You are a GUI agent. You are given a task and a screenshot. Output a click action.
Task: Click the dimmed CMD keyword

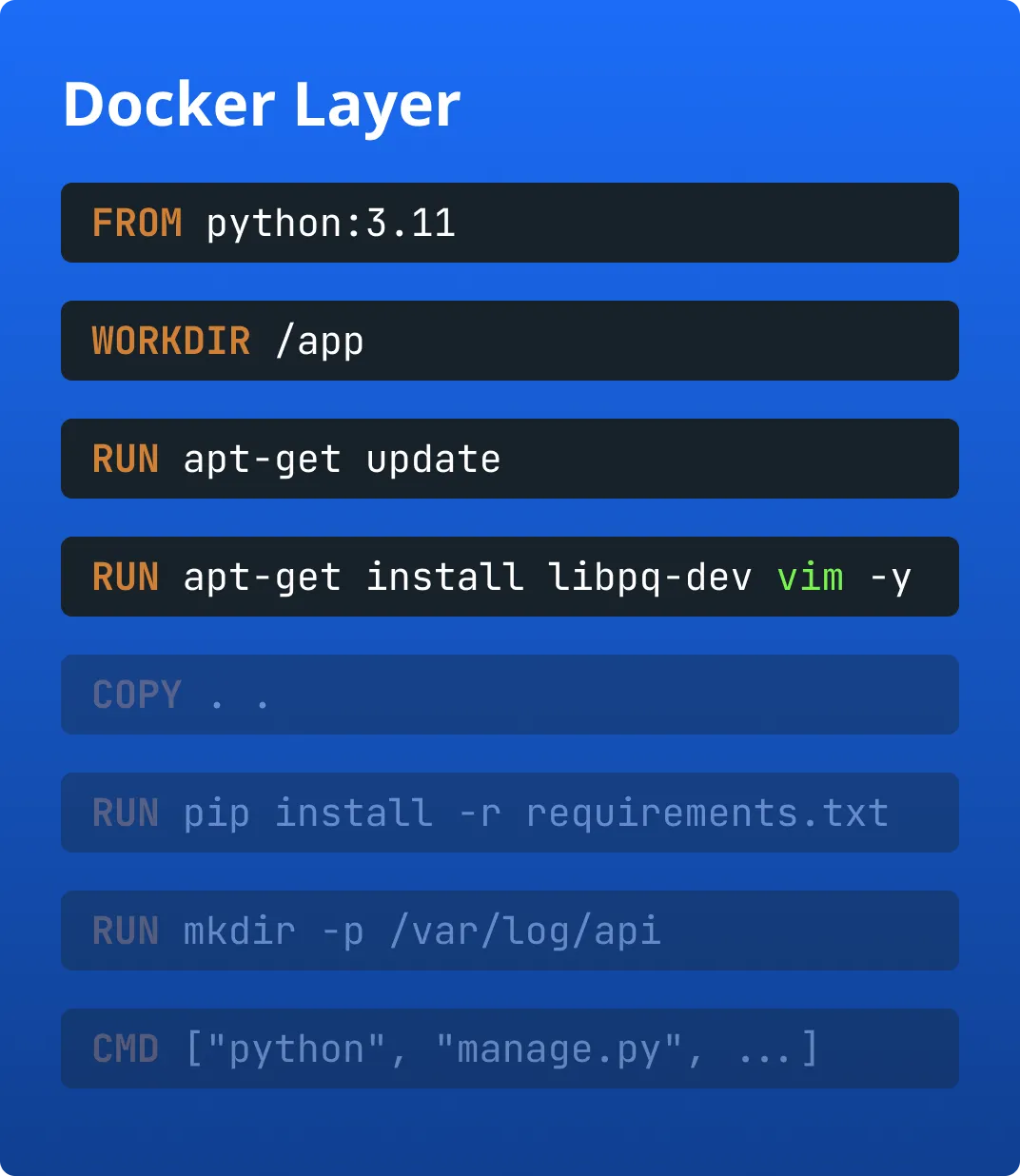coord(126,1049)
